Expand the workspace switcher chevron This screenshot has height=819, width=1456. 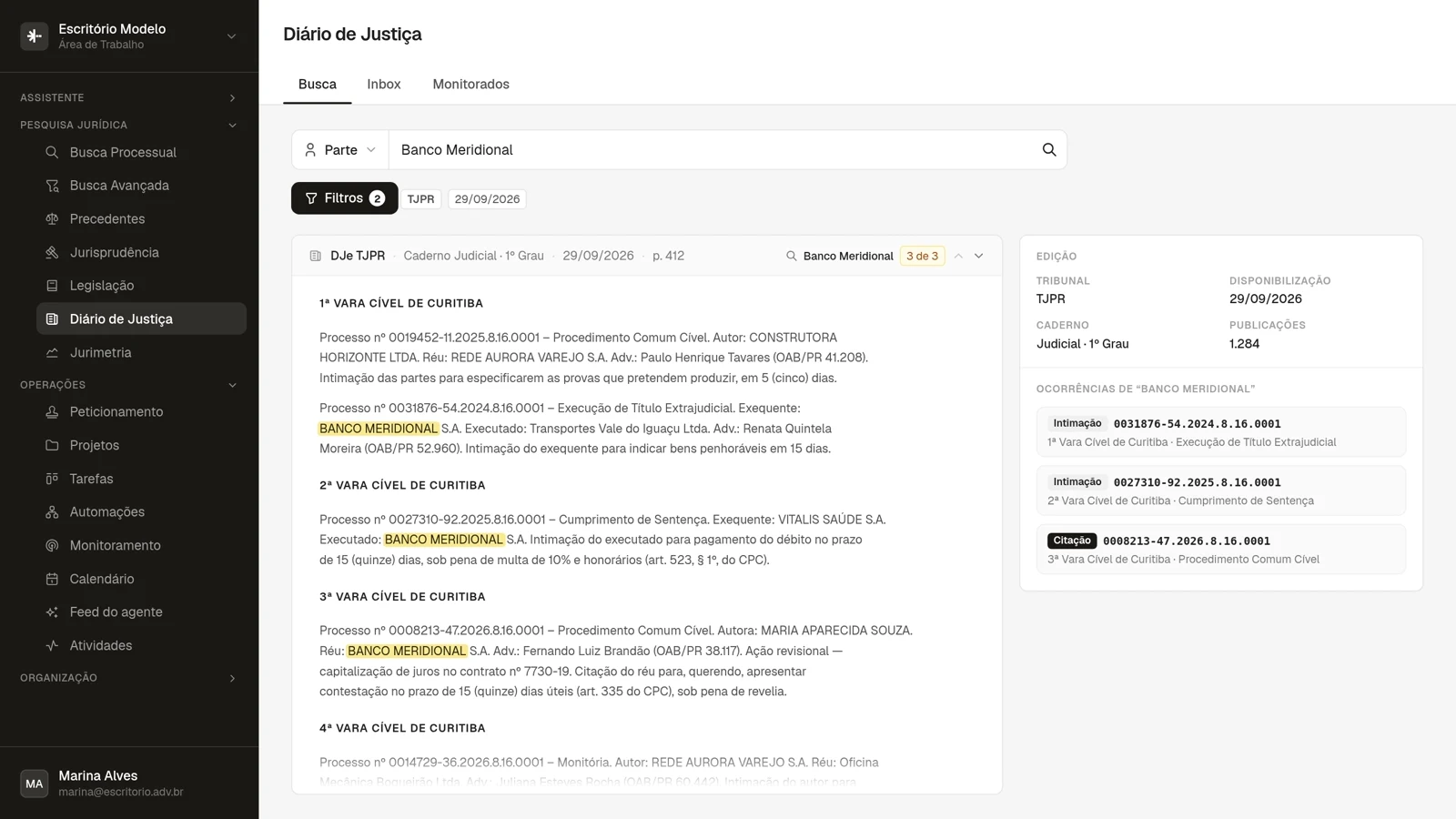[231, 36]
